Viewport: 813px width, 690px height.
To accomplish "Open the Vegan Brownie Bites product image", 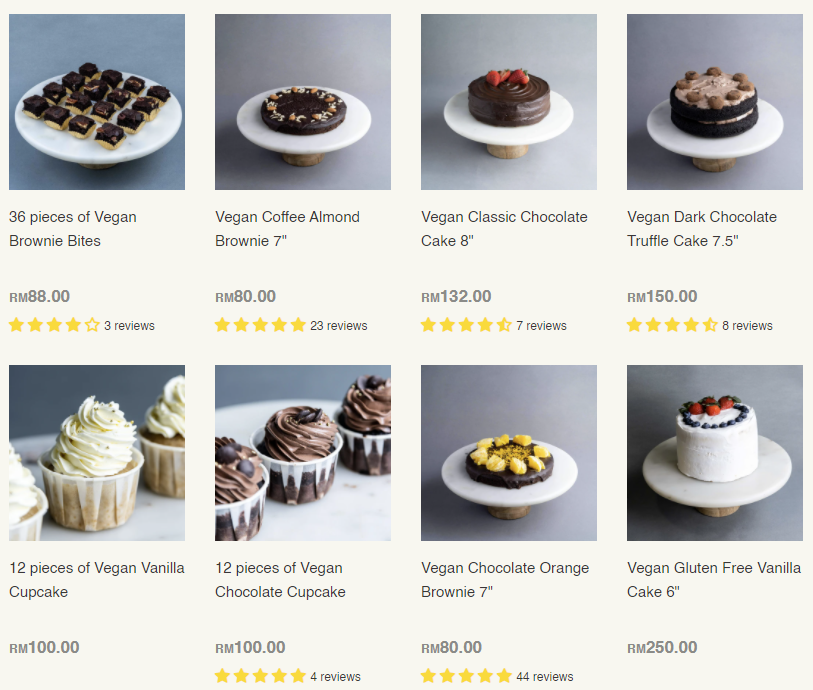I will [97, 102].
